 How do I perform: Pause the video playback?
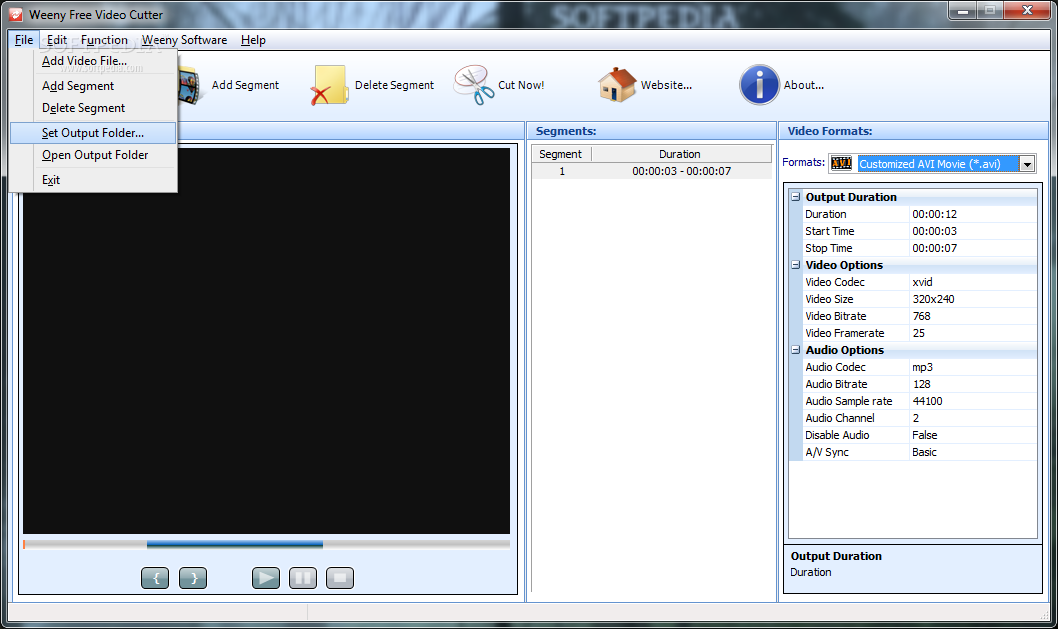pyautogui.click(x=303, y=578)
